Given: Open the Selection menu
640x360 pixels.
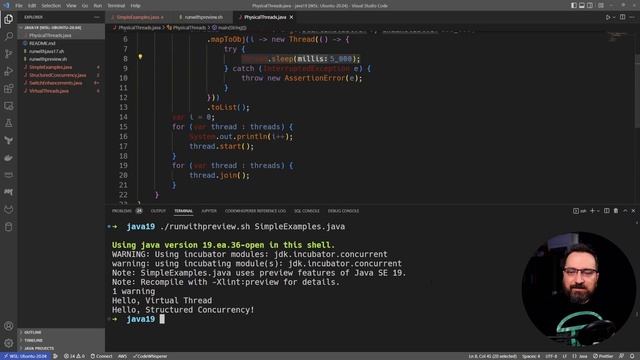Looking at the screenshot, I should [x=51, y=6].
